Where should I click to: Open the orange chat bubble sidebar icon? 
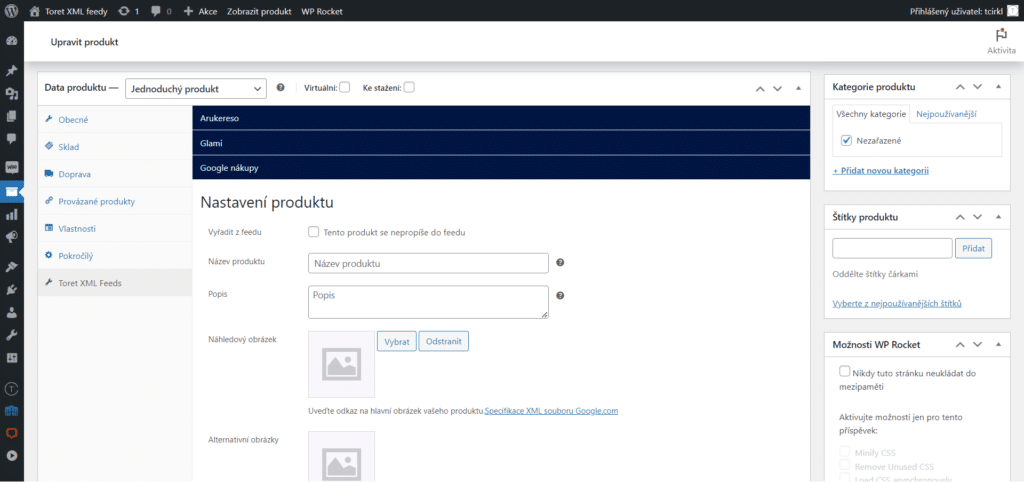pos(11,433)
